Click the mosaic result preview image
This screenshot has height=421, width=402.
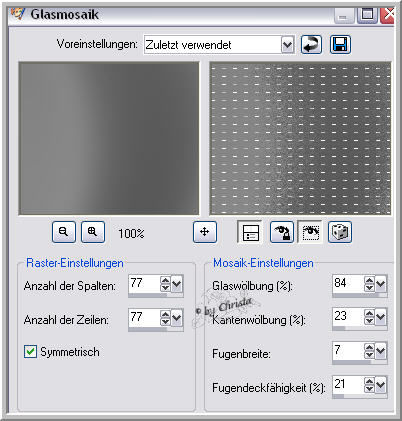pyautogui.click(x=300, y=138)
